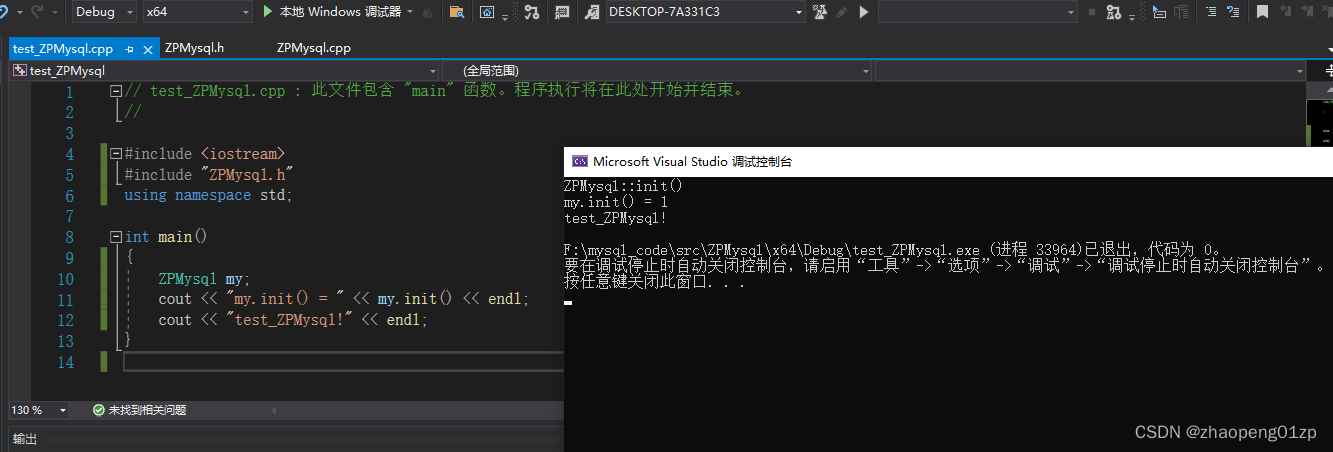The image size is (1333, 452).
Task: Click the white run arrow icon
Action: [x=864, y=12]
